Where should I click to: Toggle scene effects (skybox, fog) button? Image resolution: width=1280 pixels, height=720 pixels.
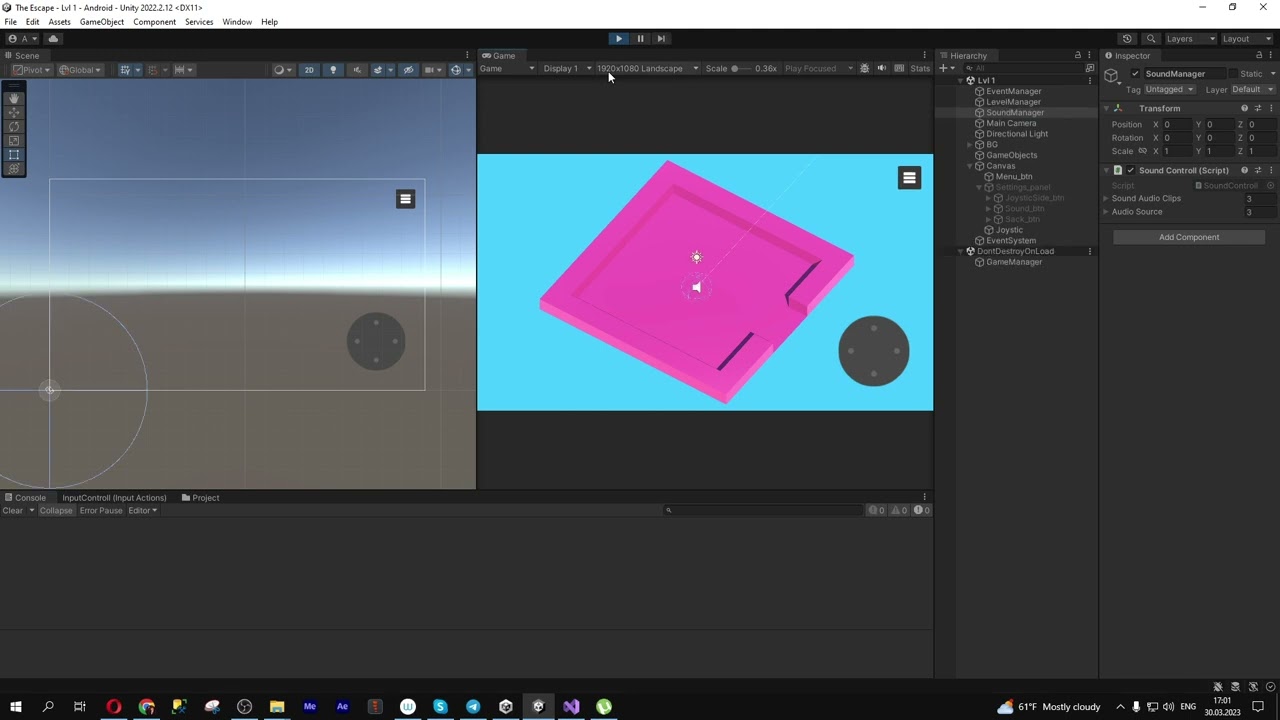pyautogui.click(x=379, y=70)
